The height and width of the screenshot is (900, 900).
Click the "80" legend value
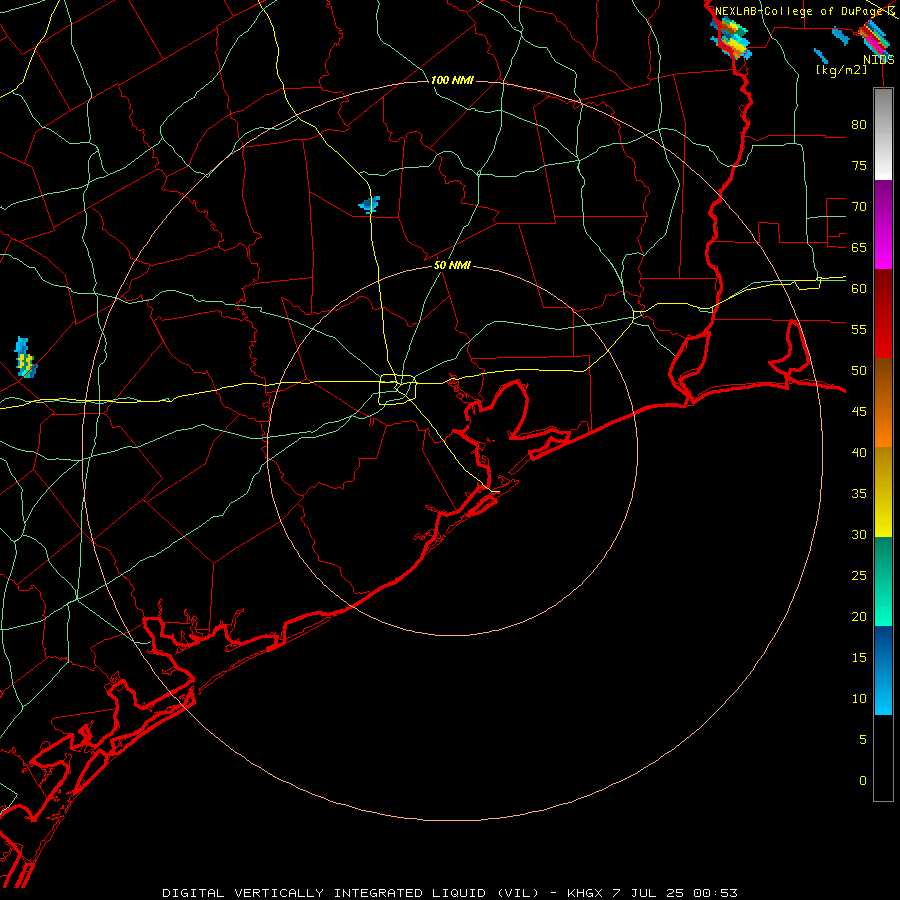859,125
